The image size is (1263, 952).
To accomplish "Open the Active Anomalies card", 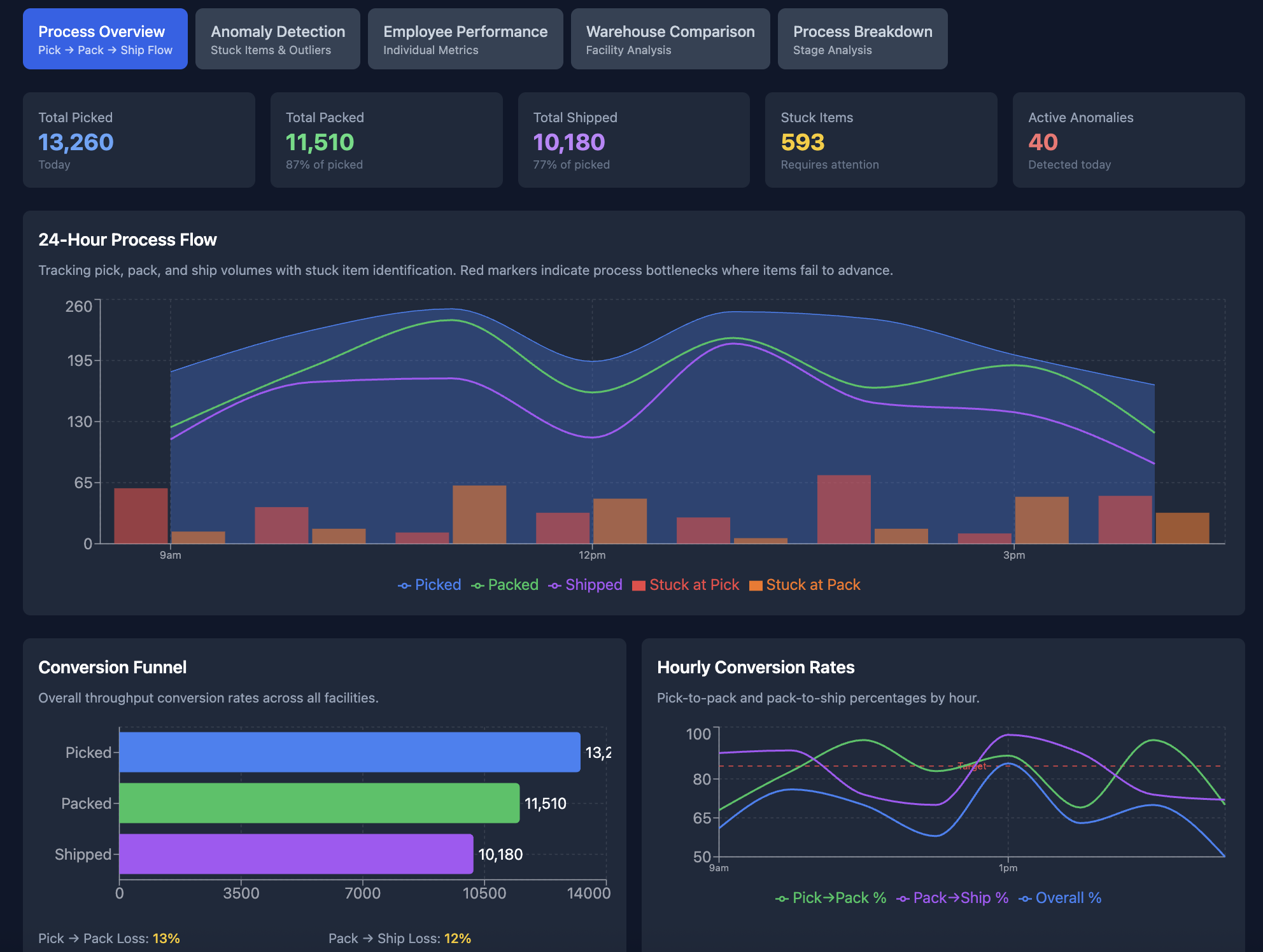I will 1128,140.
